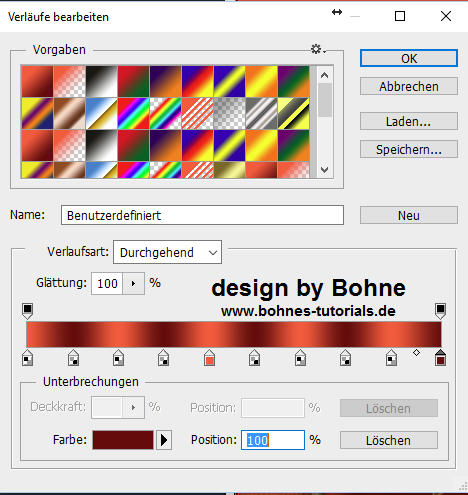Open the Glättung slider arrow
Screen dimensions: 468x495
tap(133, 284)
